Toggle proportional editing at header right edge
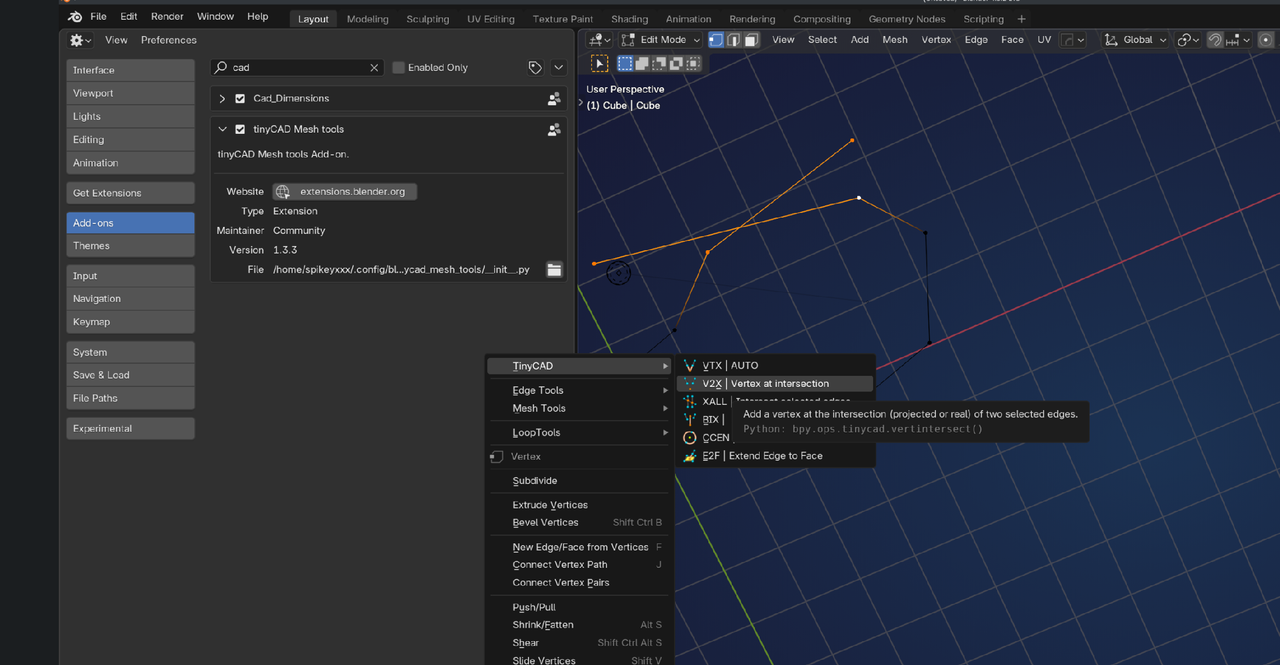 [x=1267, y=40]
